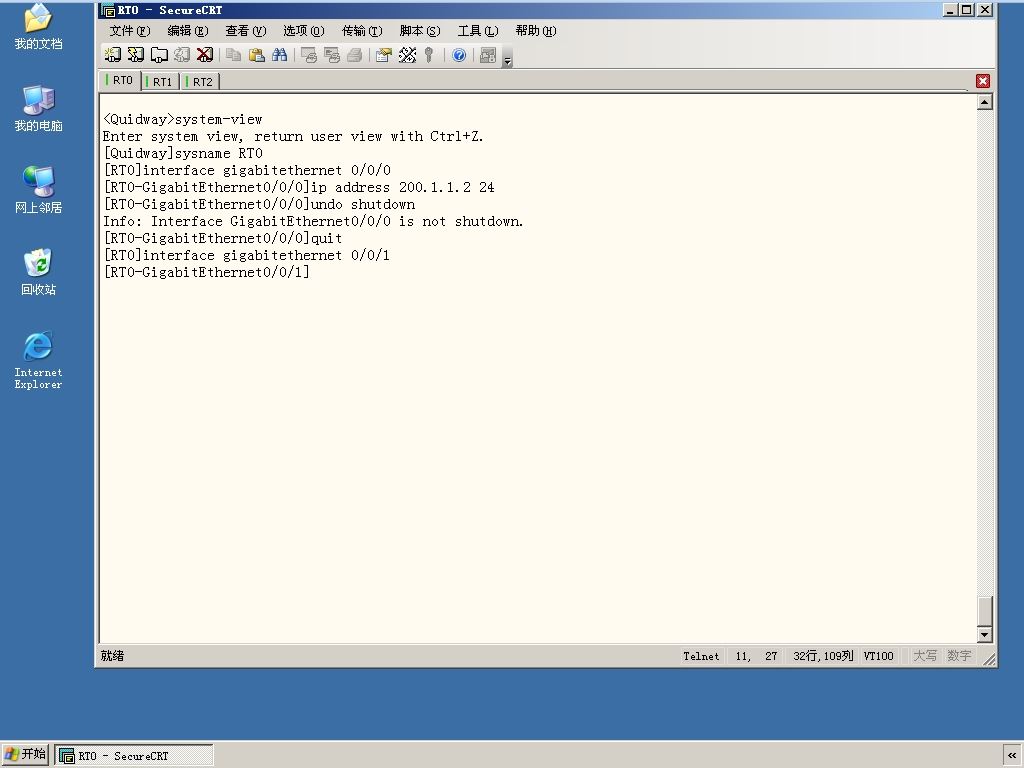Click the '[RT0-GigabitEthernet0/0/0]quit' line
Image resolution: width=1024 pixels, height=768 pixels.
coord(223,238)
